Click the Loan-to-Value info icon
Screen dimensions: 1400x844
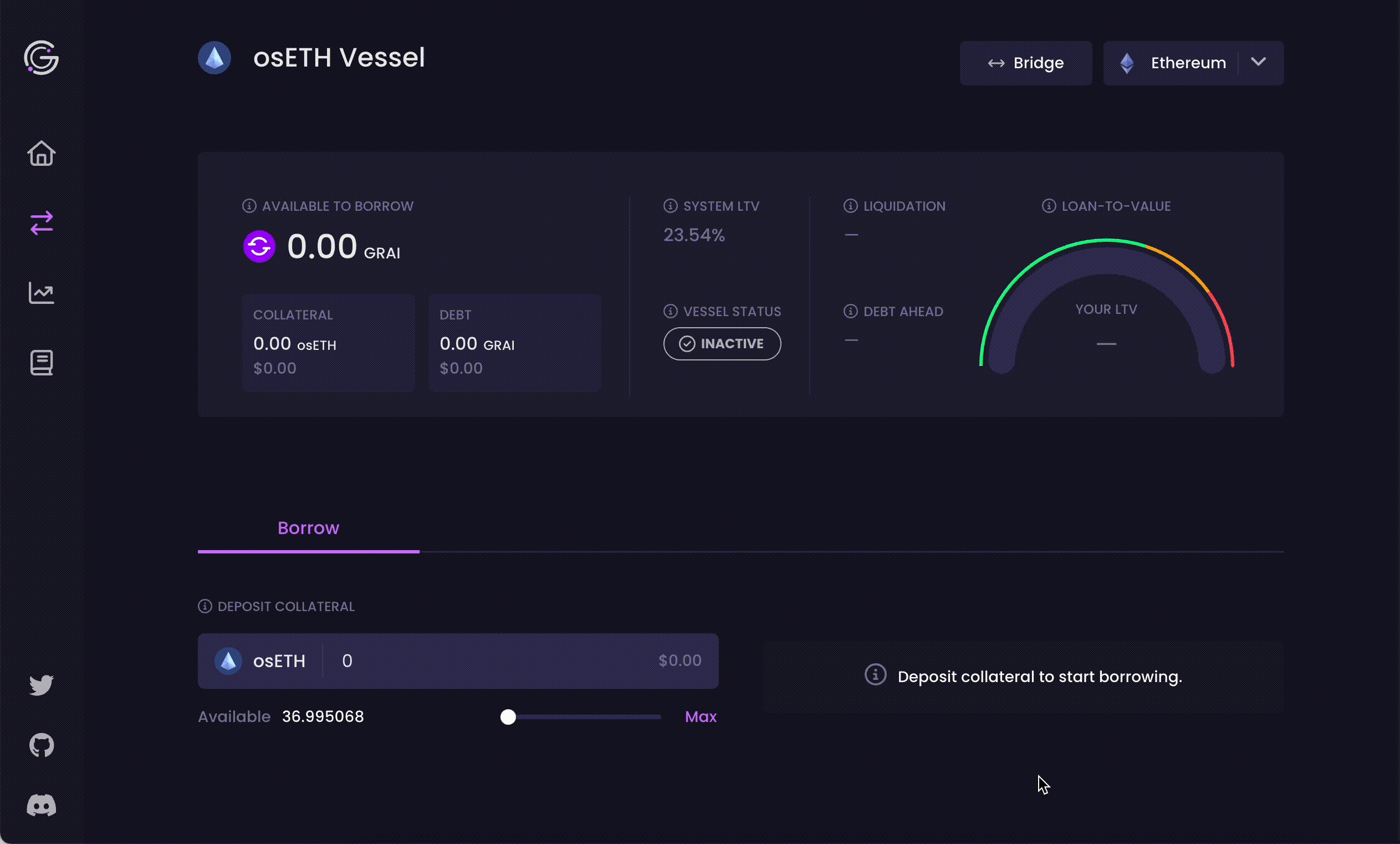click(x=1049, y=206)
